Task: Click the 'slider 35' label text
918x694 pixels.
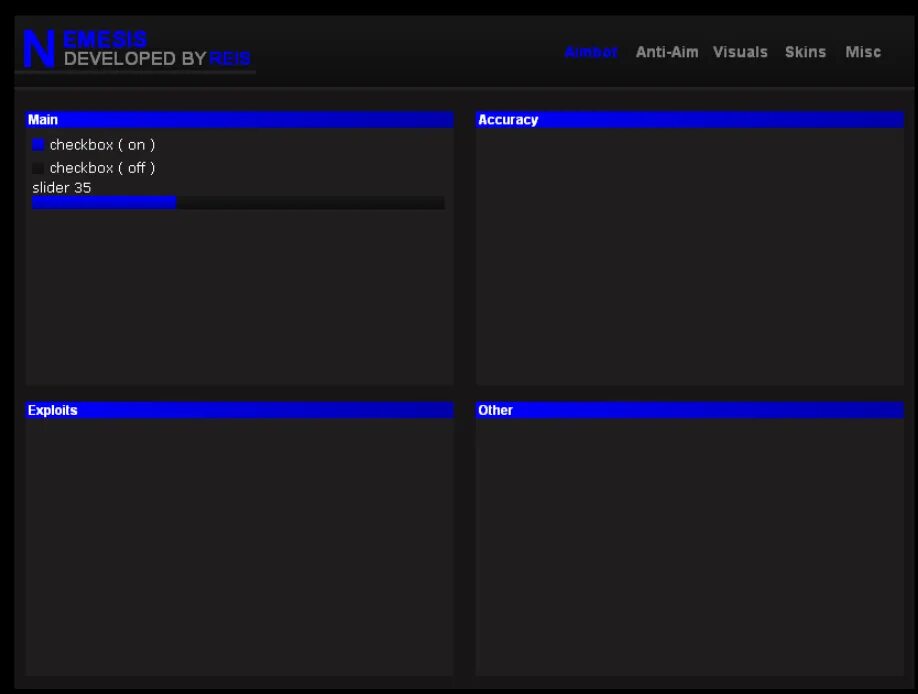Action: (61, 187)
